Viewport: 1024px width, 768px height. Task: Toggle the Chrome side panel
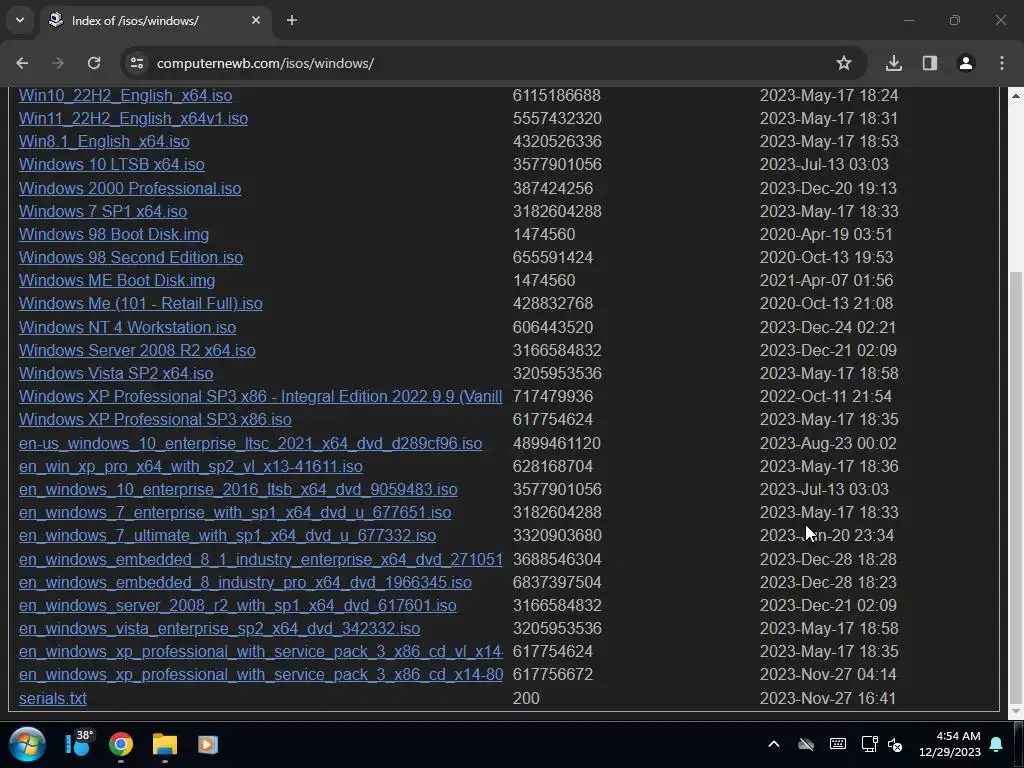click(930, 63)
